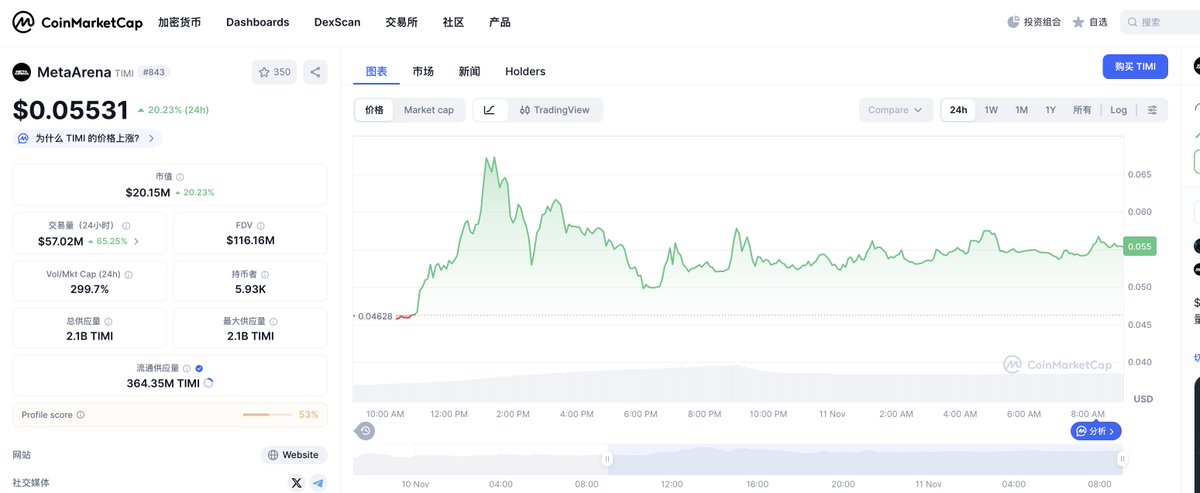
Task: Switch to line chart view icon
Action: point(489,110)
